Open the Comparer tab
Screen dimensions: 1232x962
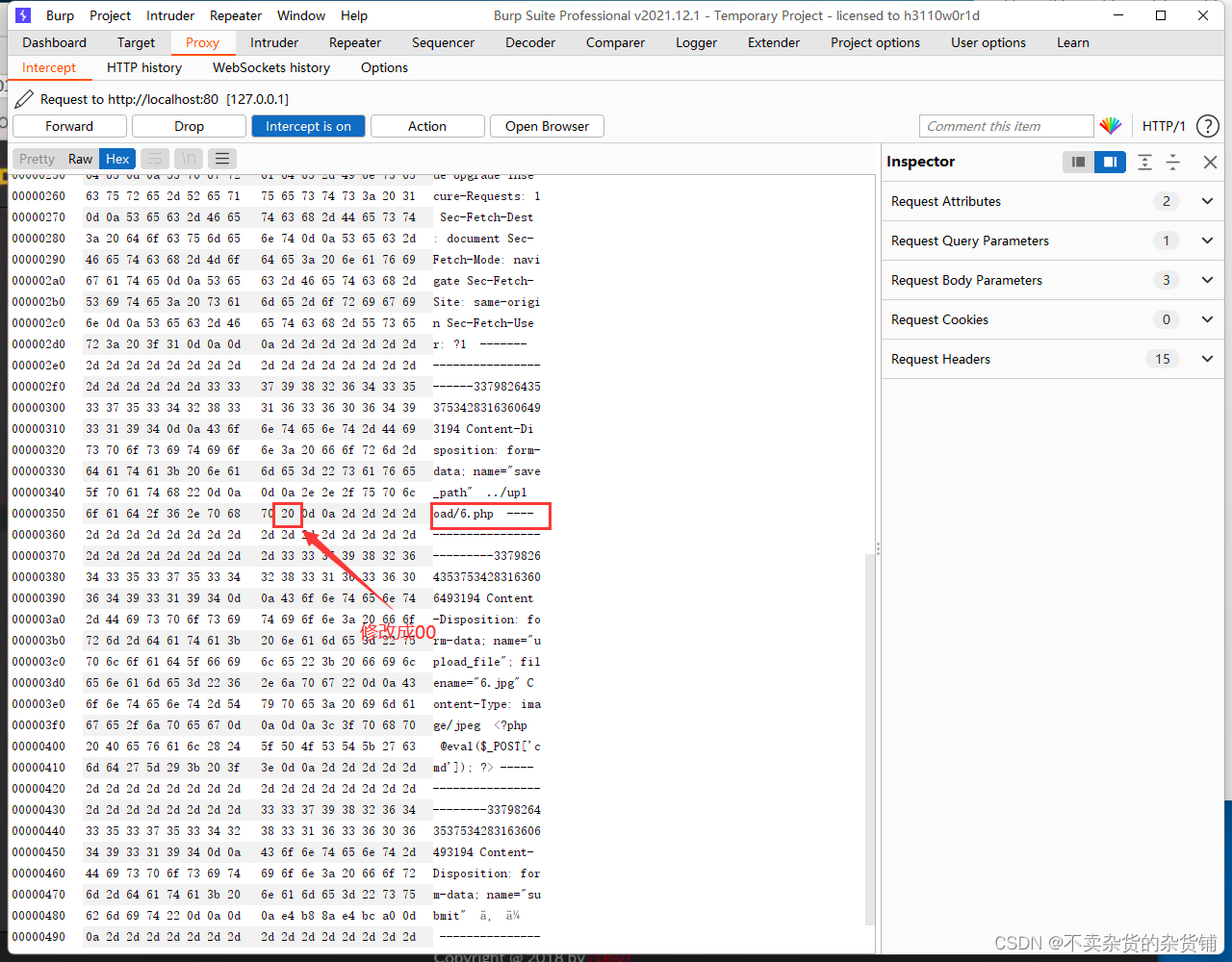(x=615, y=42)
